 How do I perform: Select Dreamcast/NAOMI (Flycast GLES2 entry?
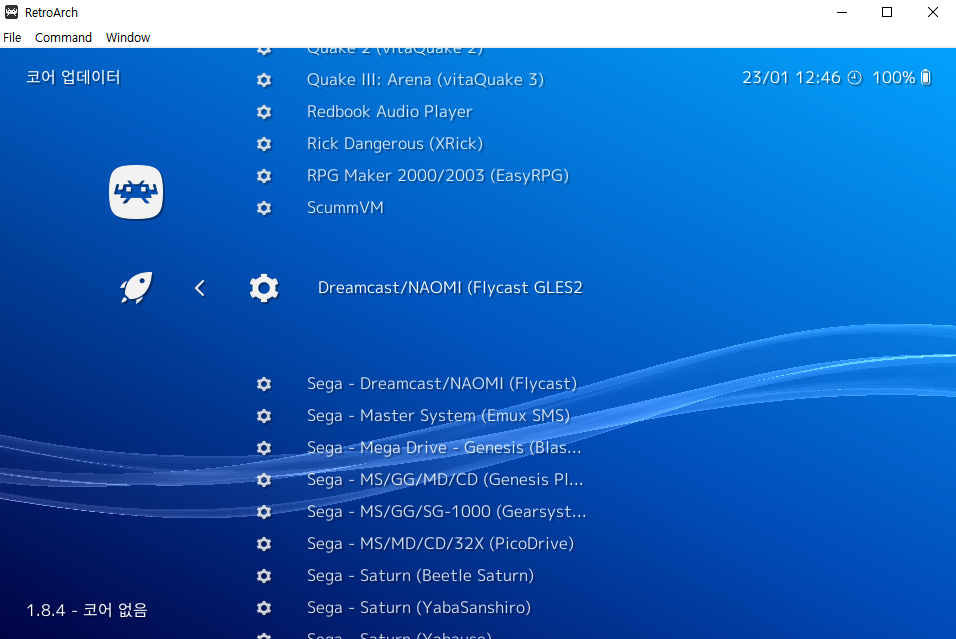(450, 288)
